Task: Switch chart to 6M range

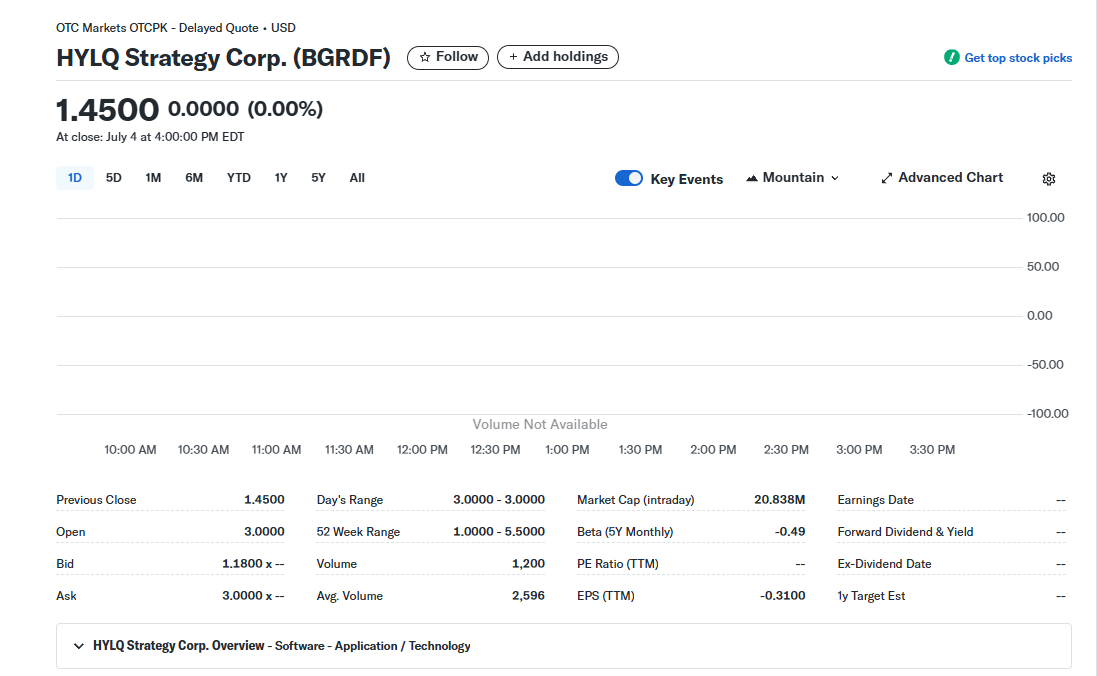Action: coord(194,178)
